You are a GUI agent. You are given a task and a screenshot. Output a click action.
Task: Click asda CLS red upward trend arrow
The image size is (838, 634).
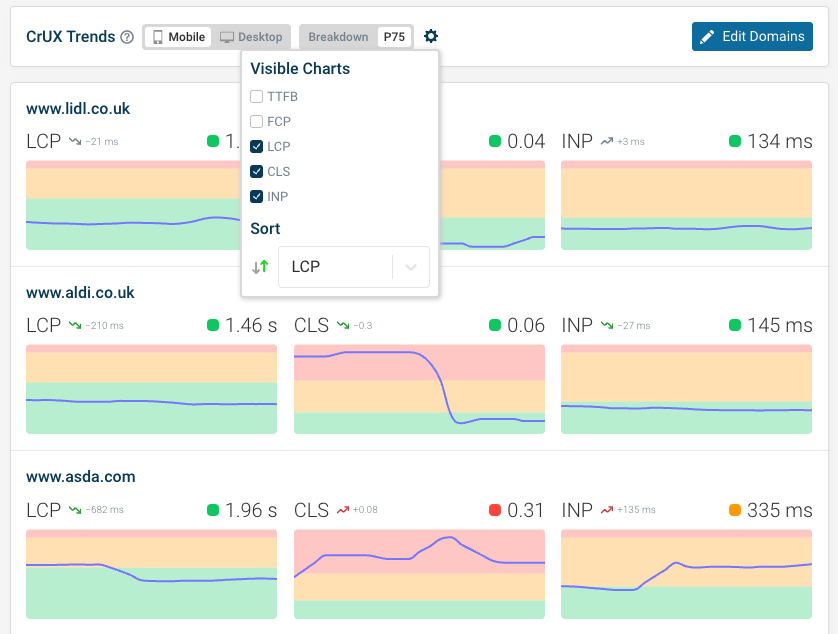tap(343, 510)
